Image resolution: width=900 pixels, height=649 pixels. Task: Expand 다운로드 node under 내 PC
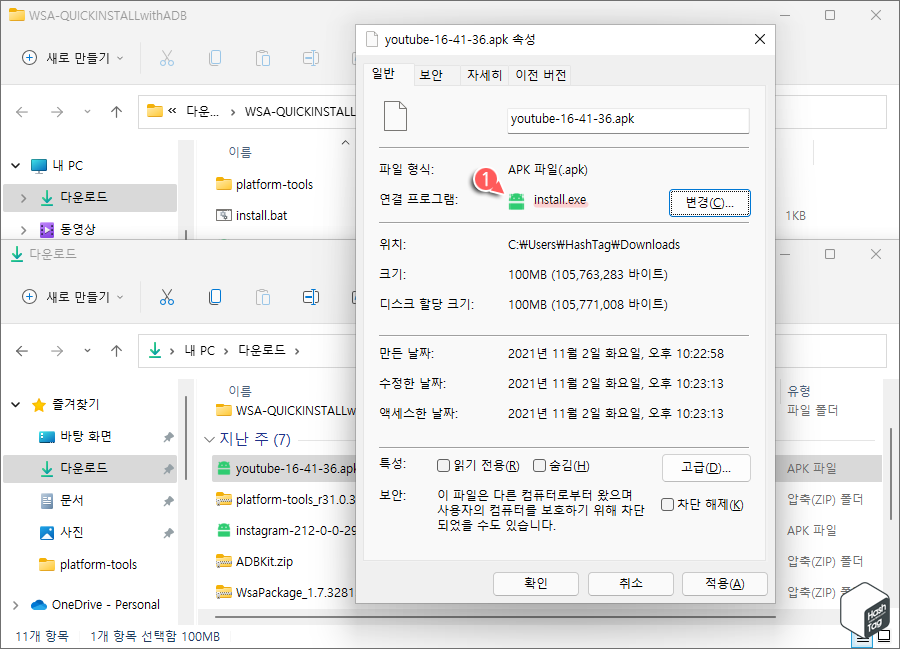click(23, 198)
